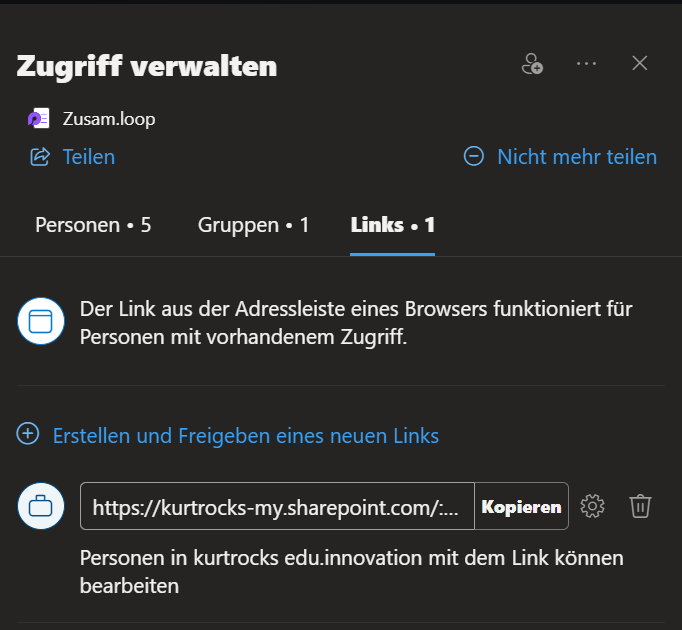Click the plus circle icon for new link
682x630 pixels.
coord(28,434)
